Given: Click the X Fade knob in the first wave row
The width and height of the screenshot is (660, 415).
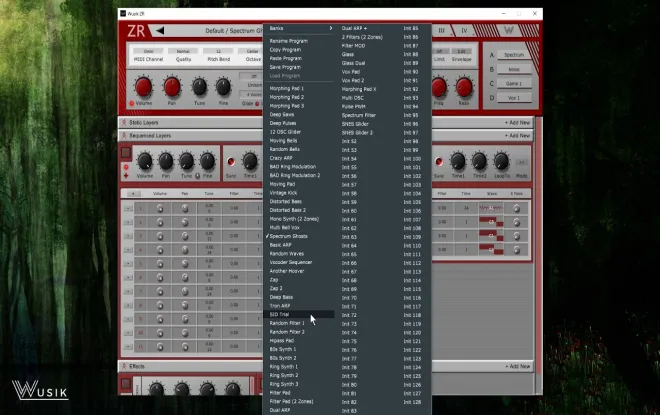Looking at the screenshot, I should click(x=516, y=208).
